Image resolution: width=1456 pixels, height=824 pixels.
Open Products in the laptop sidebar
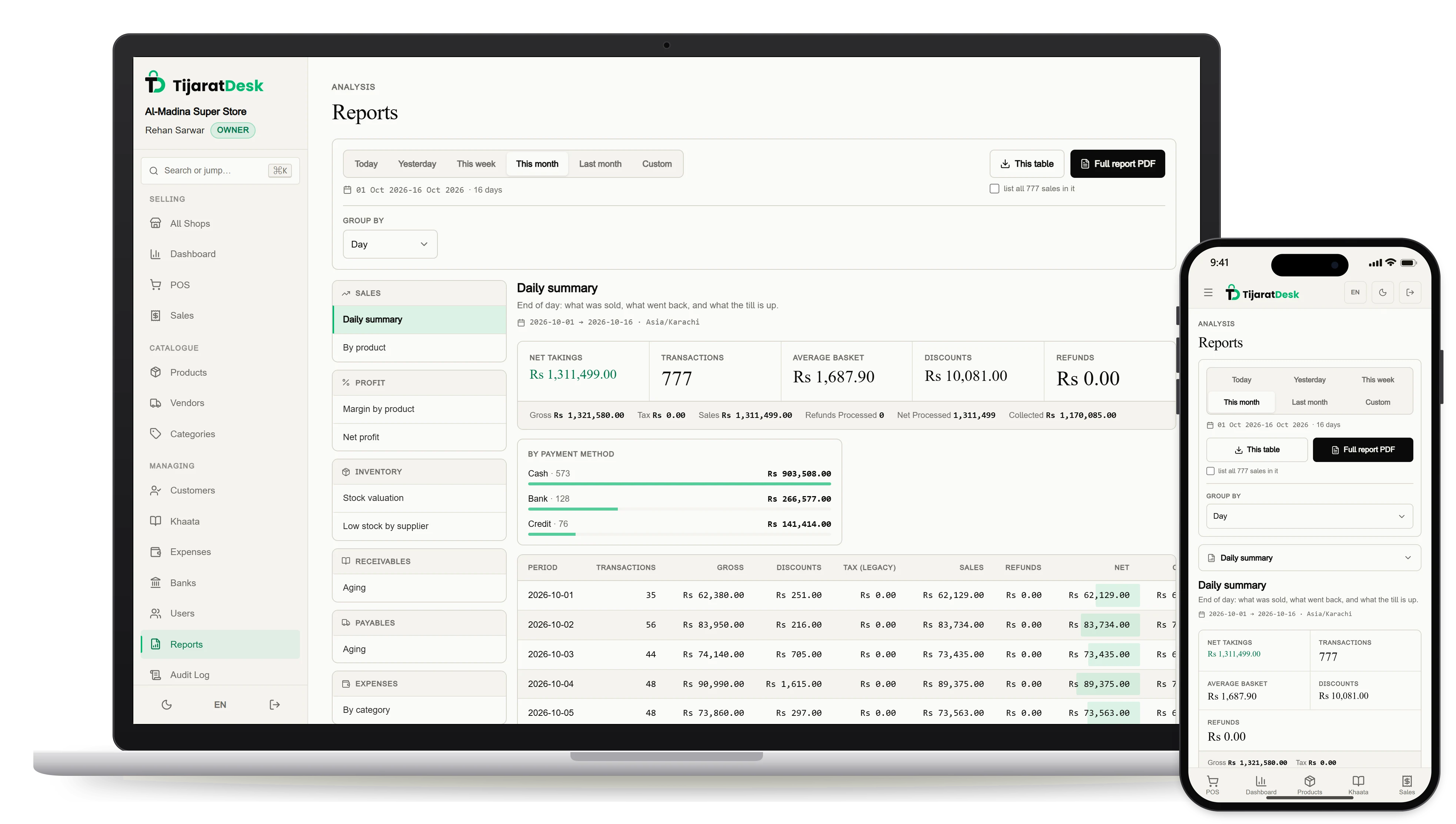pos(220,372)
